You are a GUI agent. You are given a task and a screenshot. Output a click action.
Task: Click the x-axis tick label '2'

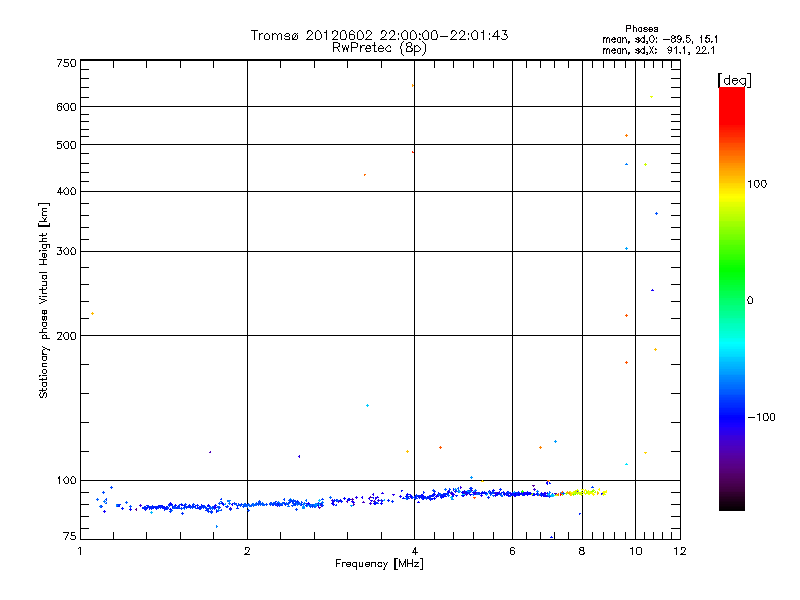(x=247, y=551)
